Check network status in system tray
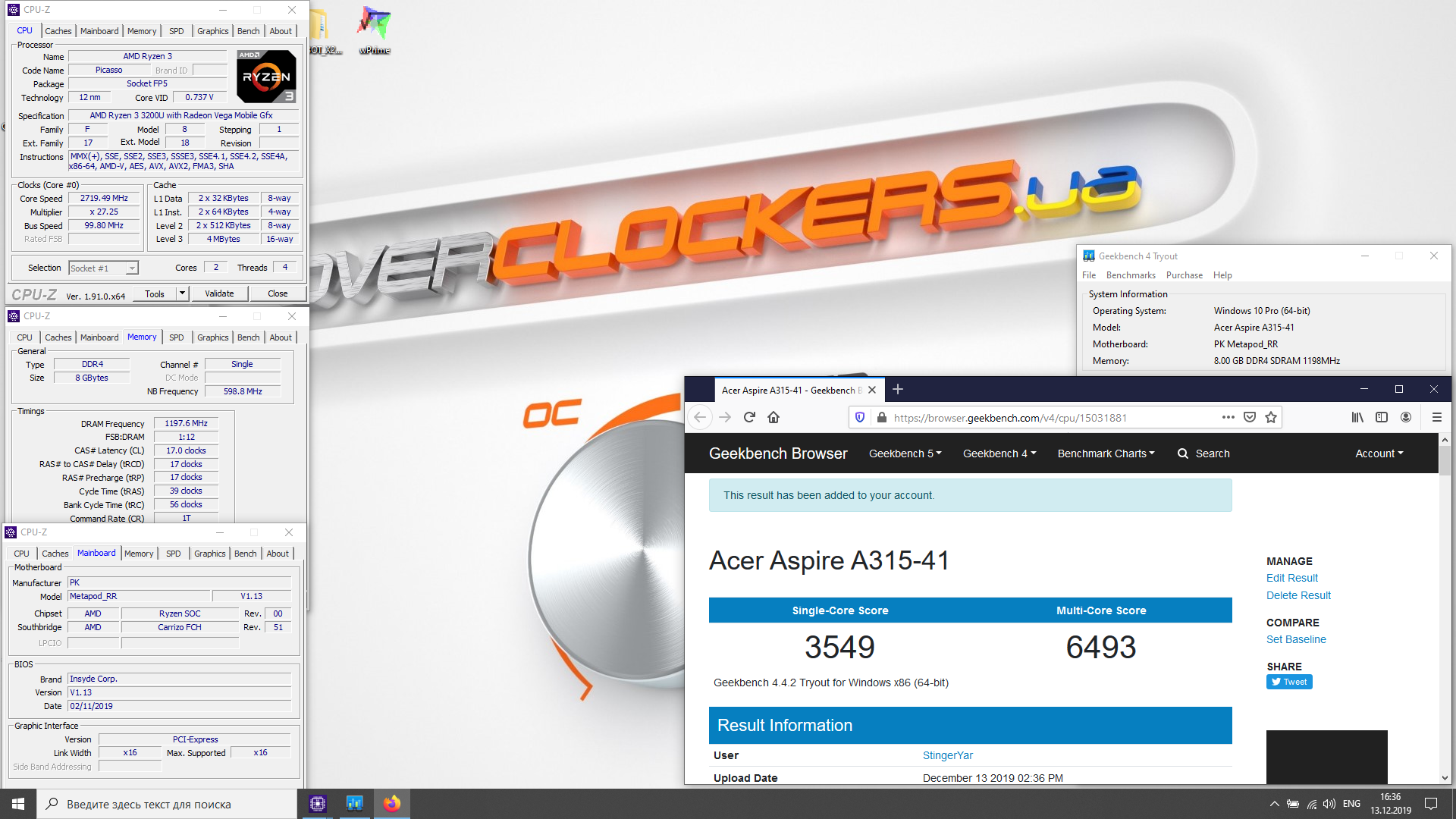This screenshot has width=1456, height=819. tap(1312, 804)
